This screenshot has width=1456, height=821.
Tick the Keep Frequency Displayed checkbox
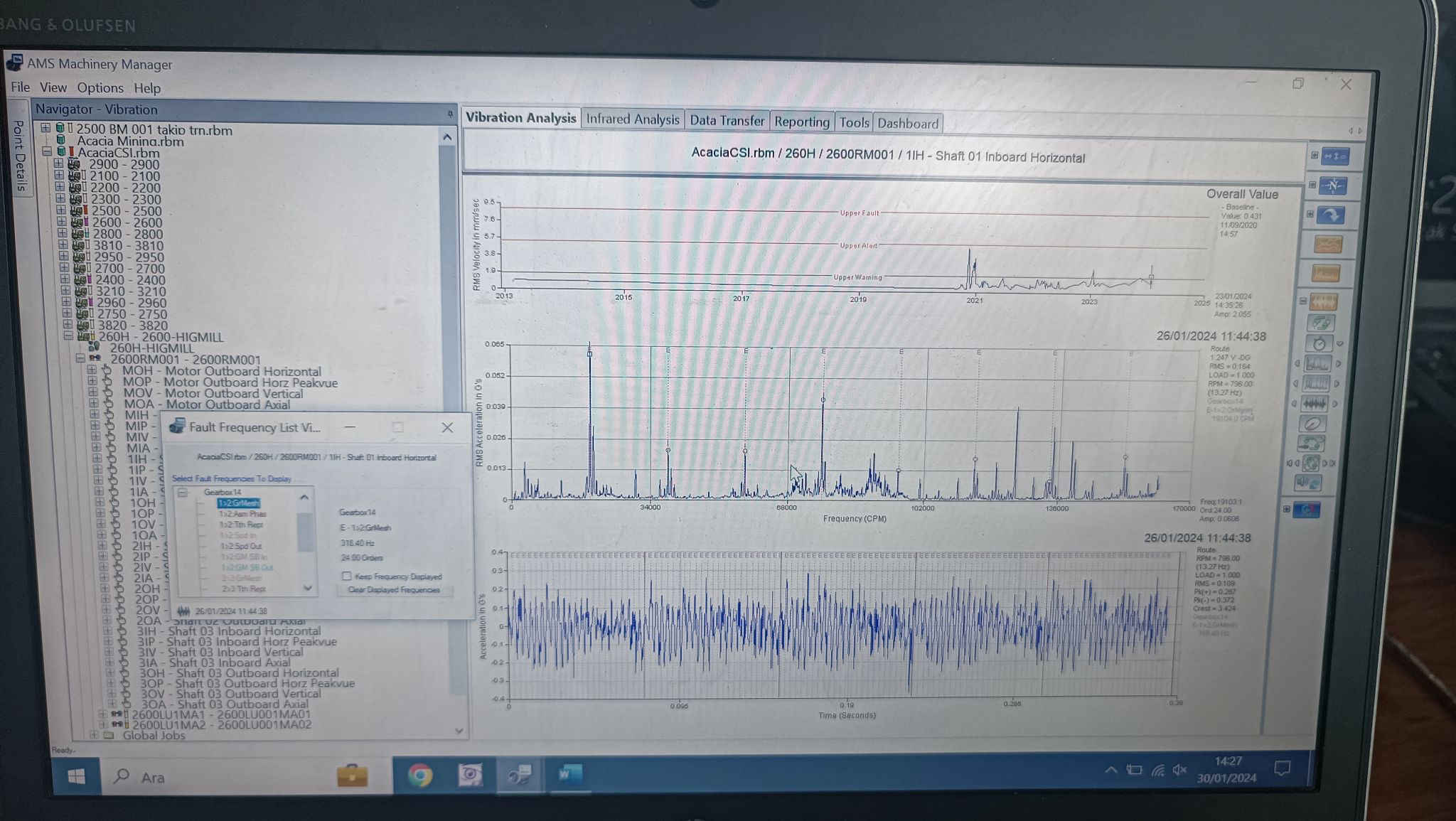[347, 576]
